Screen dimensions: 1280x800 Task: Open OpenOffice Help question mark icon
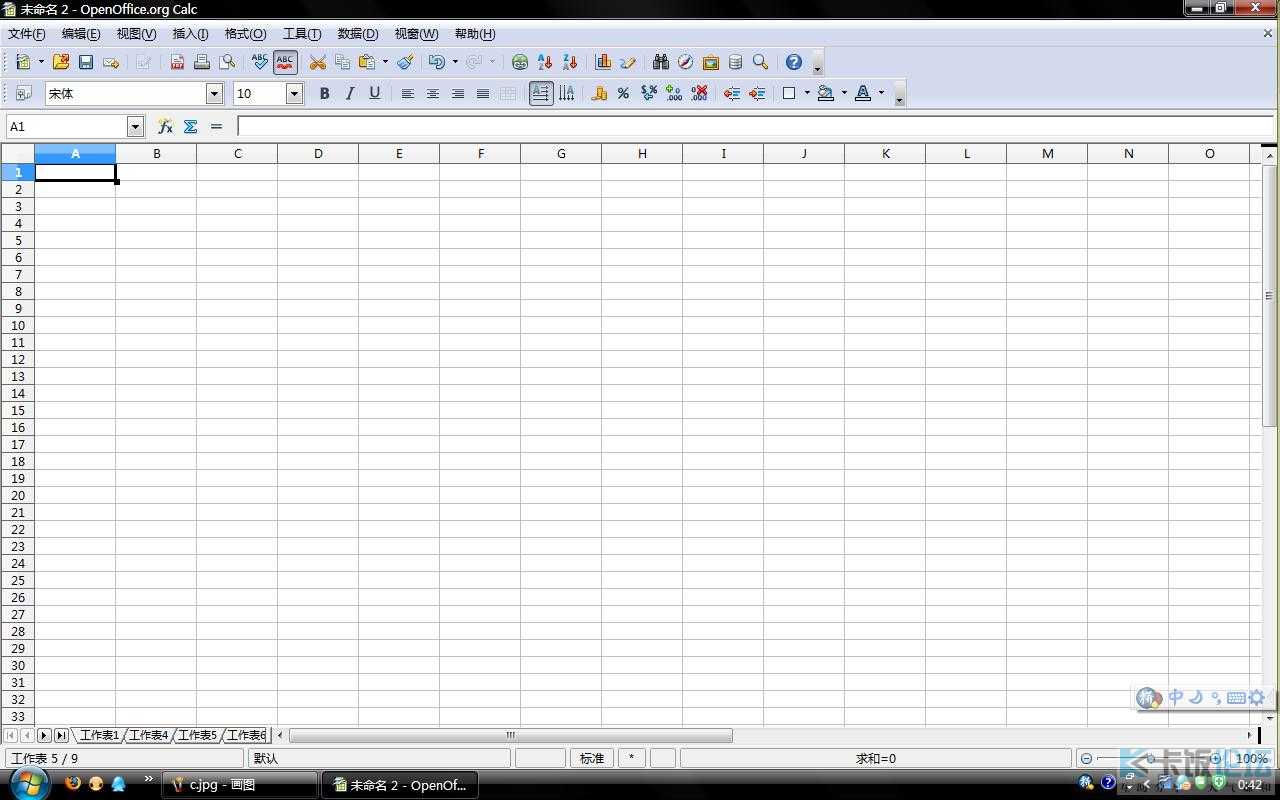coord(794,62)
